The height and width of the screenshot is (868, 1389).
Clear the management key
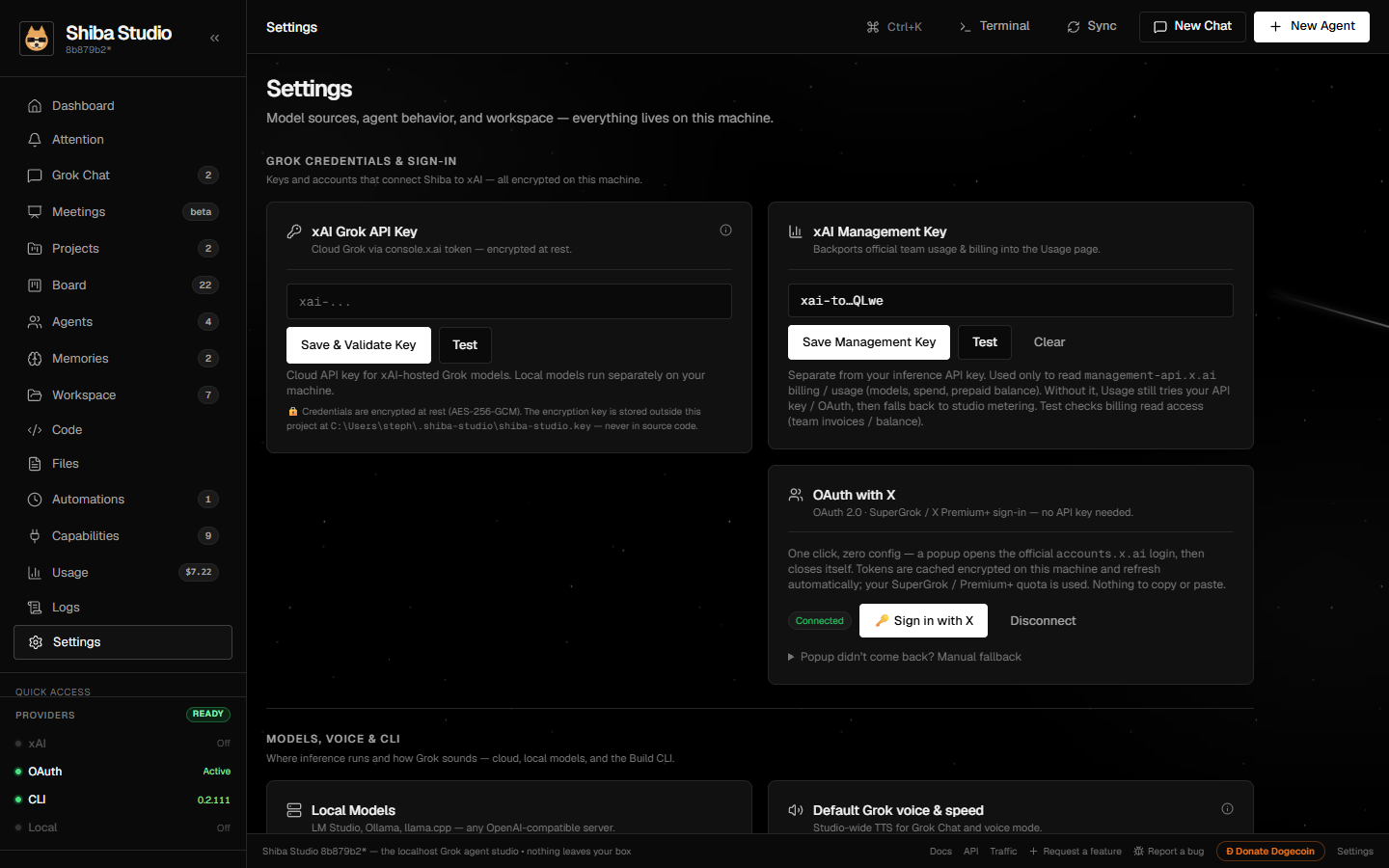1049,342
